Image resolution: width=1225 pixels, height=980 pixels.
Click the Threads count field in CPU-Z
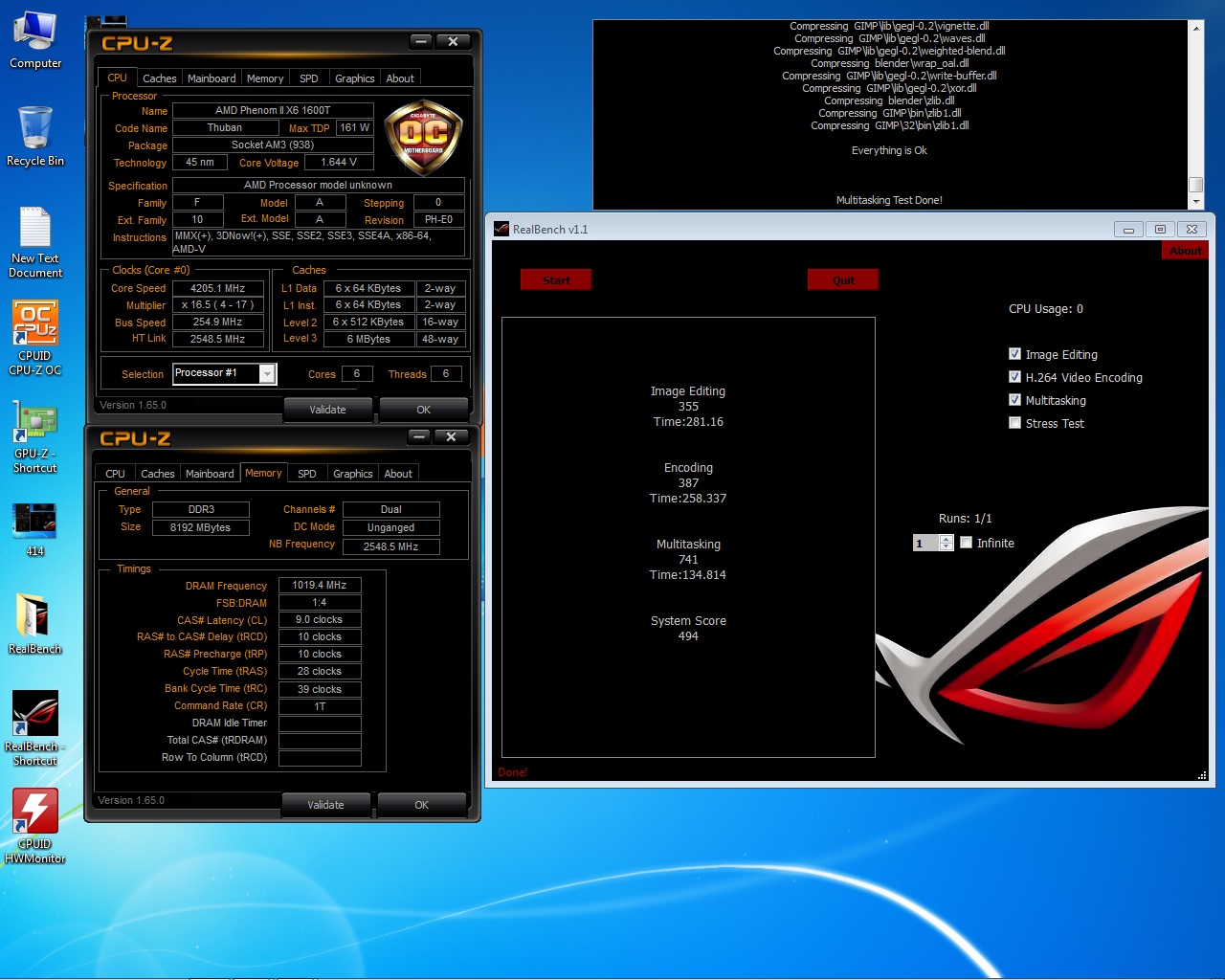tap(446, 373)
